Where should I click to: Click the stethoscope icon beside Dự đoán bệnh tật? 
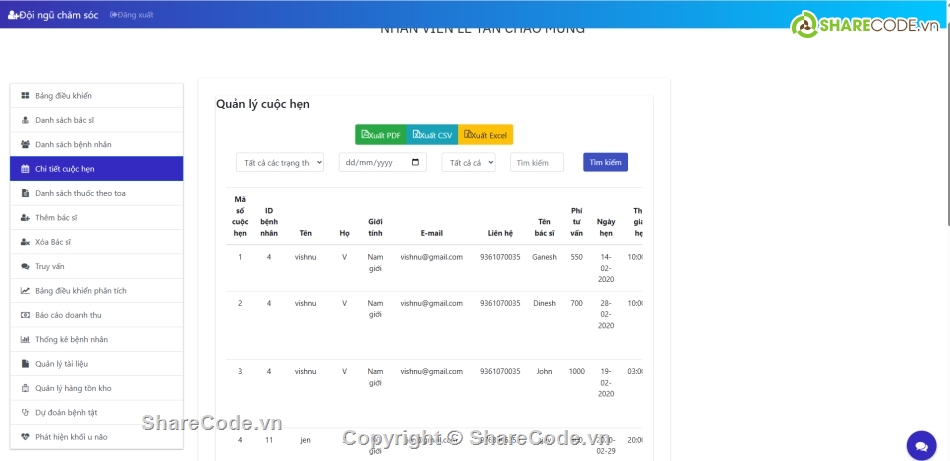[25, 413]
